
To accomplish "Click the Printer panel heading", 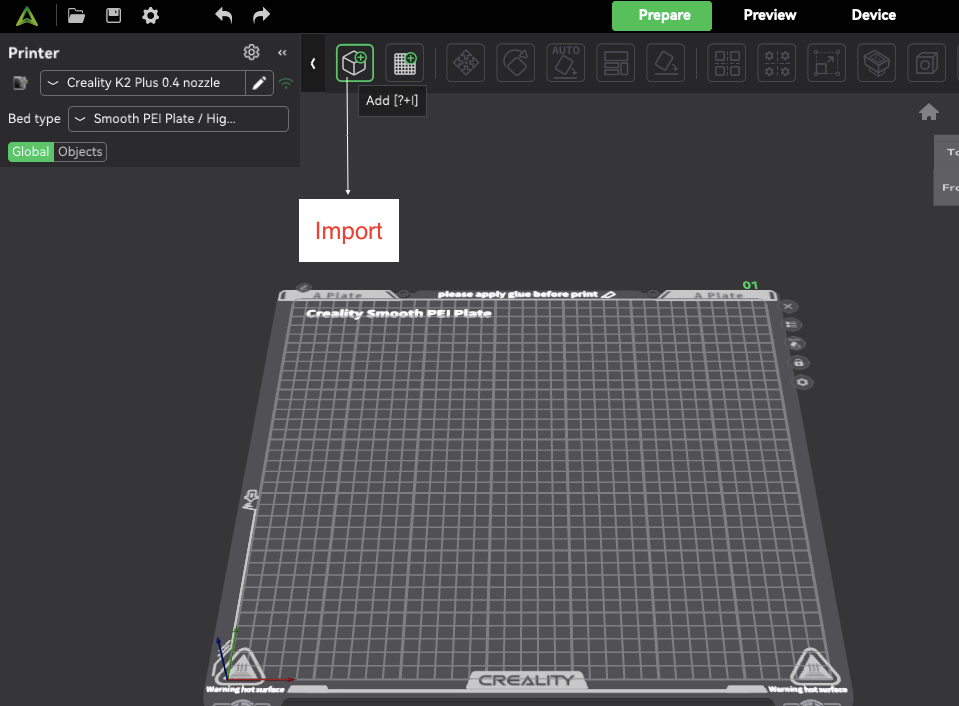I will [34, 53].
